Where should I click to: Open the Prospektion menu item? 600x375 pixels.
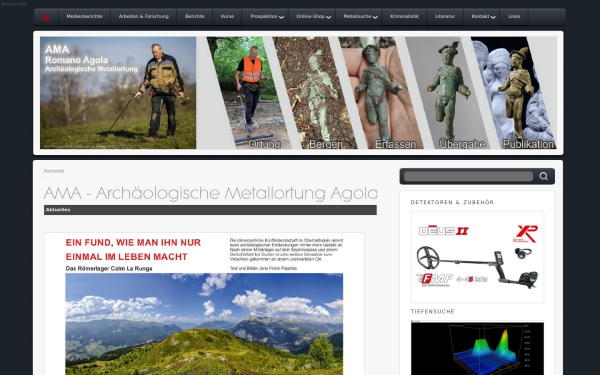pyautogui.click(x=264, y=16)
